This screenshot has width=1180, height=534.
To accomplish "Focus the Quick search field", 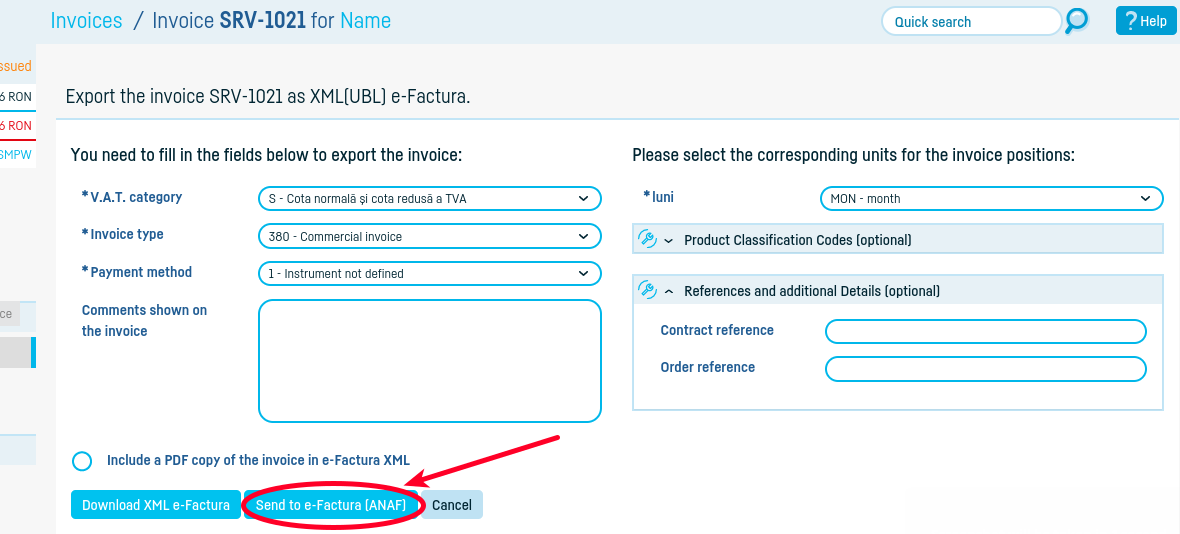I will tap(970, 22).
